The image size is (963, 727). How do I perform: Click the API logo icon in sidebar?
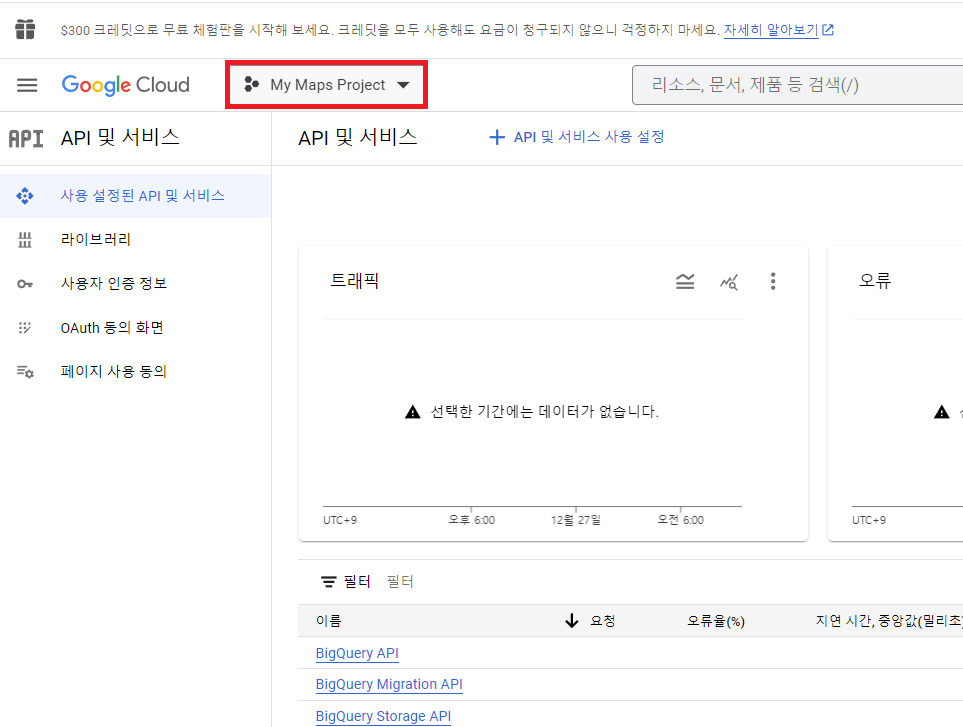[26, 138]
